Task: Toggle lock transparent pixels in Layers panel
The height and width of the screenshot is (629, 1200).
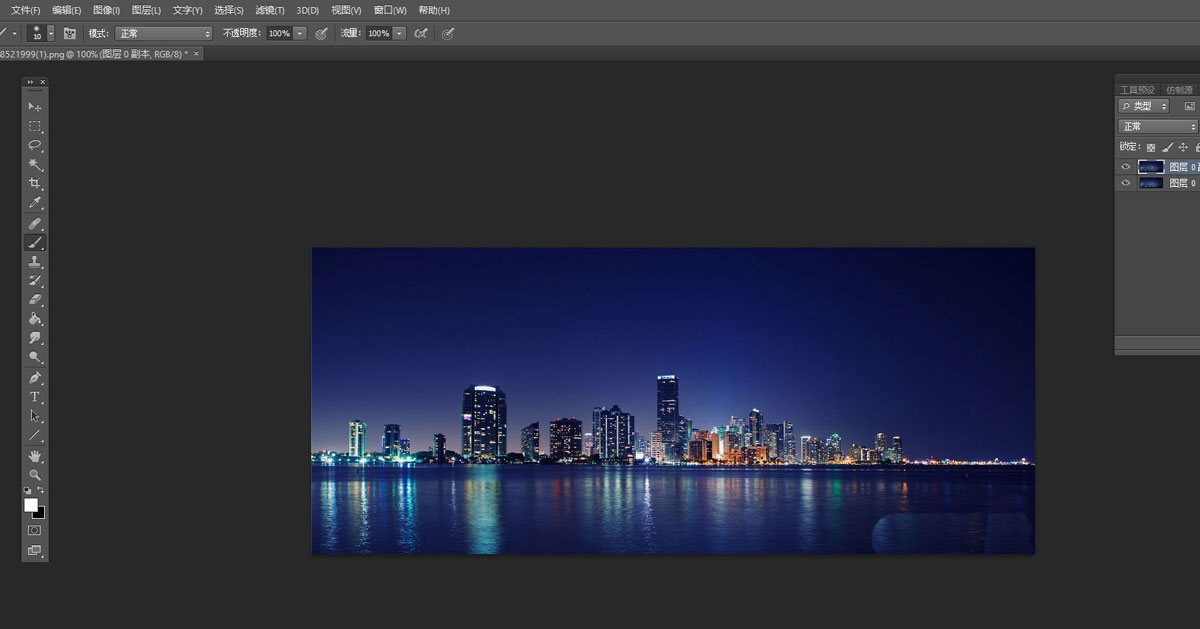Action: (x=1150, y=147)
